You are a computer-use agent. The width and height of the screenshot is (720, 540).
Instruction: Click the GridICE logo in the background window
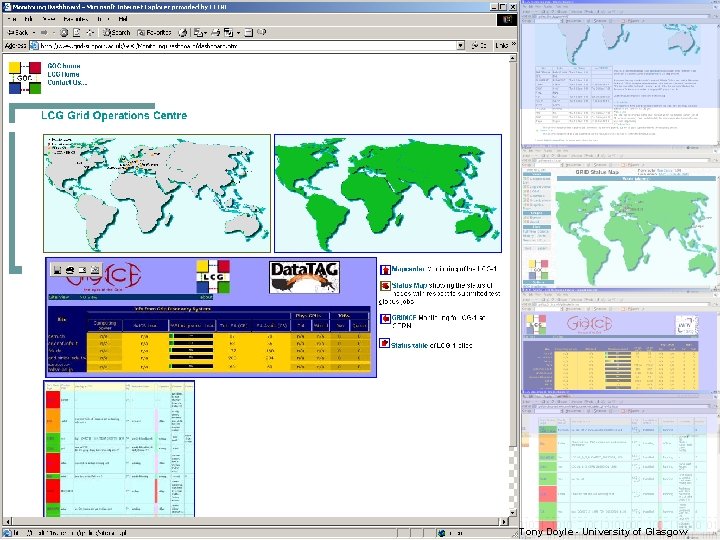(x=590, y=324)
